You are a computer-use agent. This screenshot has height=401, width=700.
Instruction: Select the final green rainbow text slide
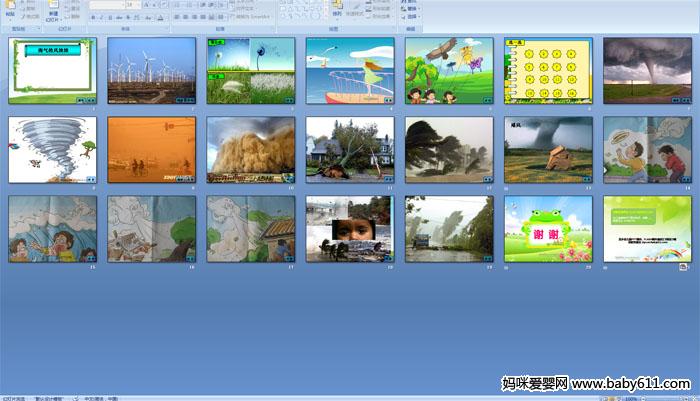pyautogui.click(x=647, y=229)
